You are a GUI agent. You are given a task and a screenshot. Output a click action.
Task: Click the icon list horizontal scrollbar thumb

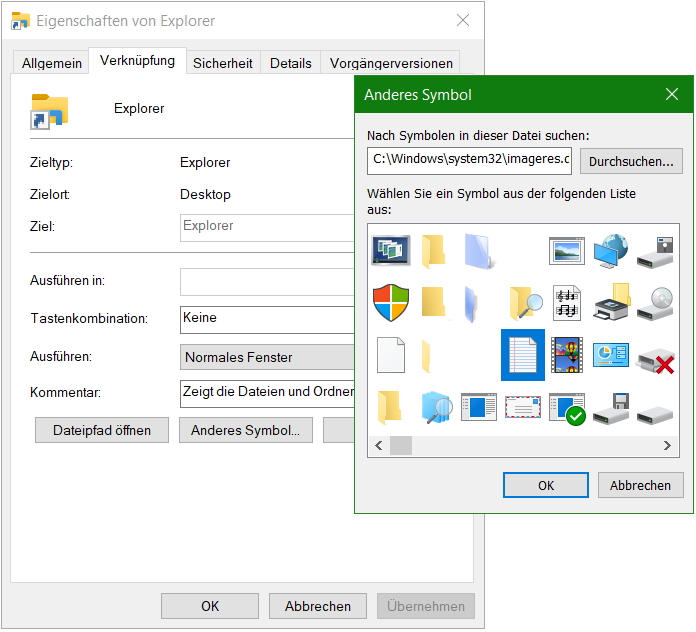pyautogui.click(x=401, y=445)
